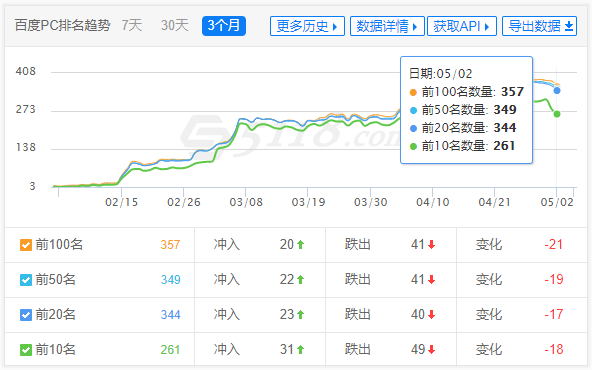Uncheck the 前20名 blue checkbox
This screenshot has width=592, height=370.
[26, 315]
